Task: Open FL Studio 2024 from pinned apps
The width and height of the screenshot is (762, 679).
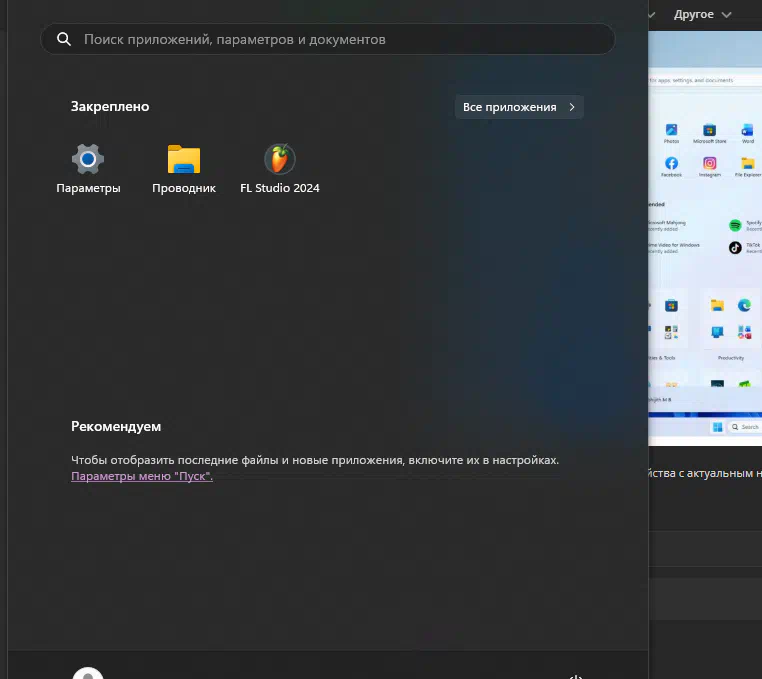Action: point(280,160)
